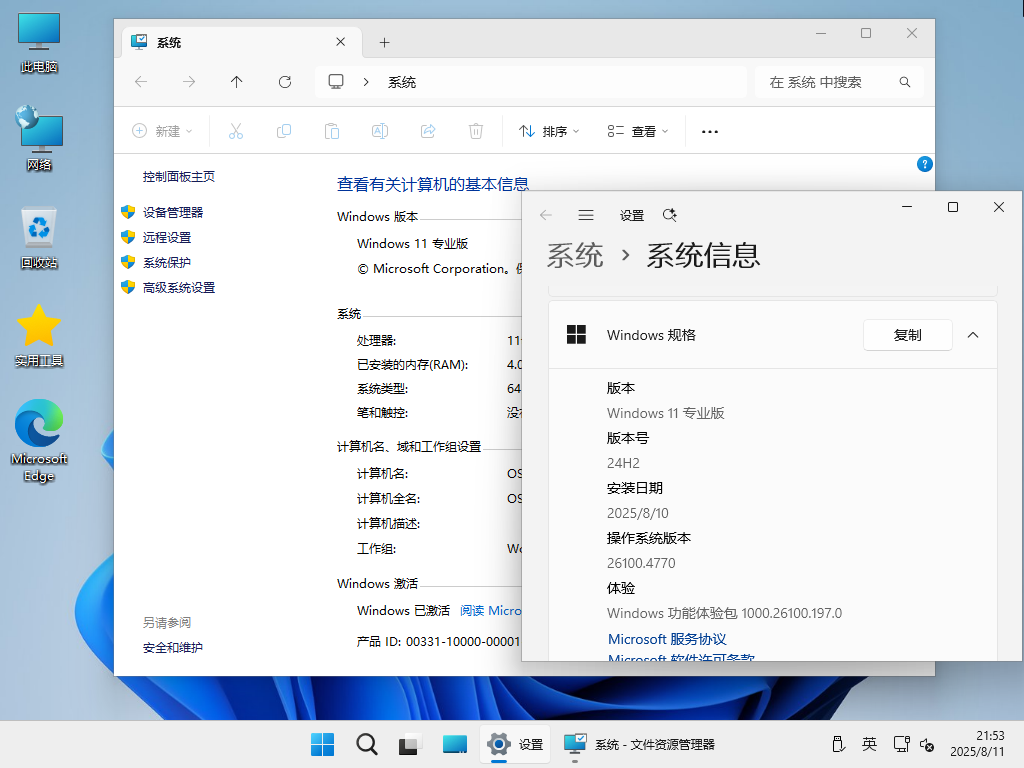Go up one level in explorer
Viewport: 1024px width, 768px height.
236,82
